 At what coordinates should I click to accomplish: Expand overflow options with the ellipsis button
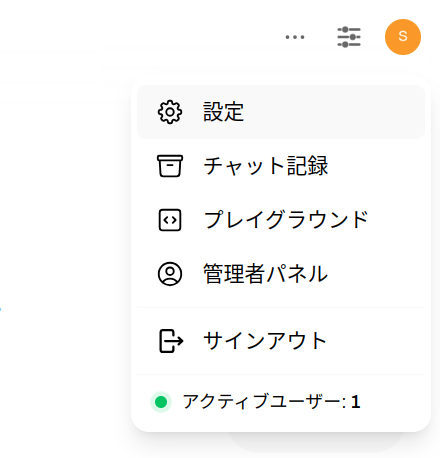[295, 37]
